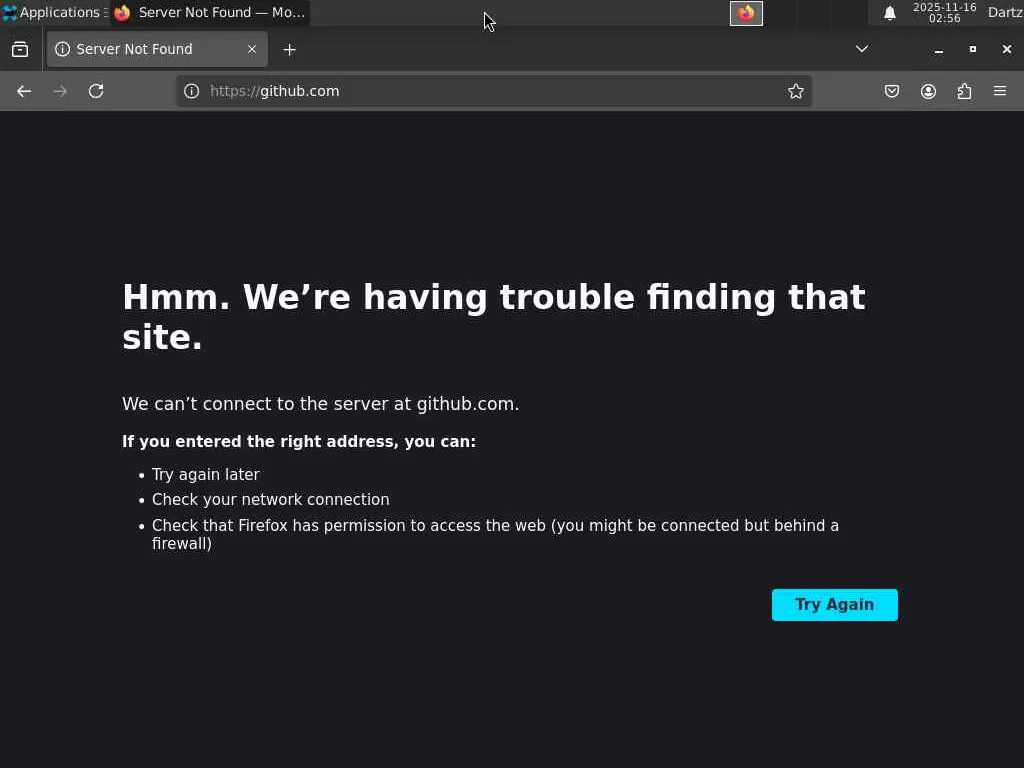Focus the github.com address bar
1024x768 pixels.
[x=494, y=91]
